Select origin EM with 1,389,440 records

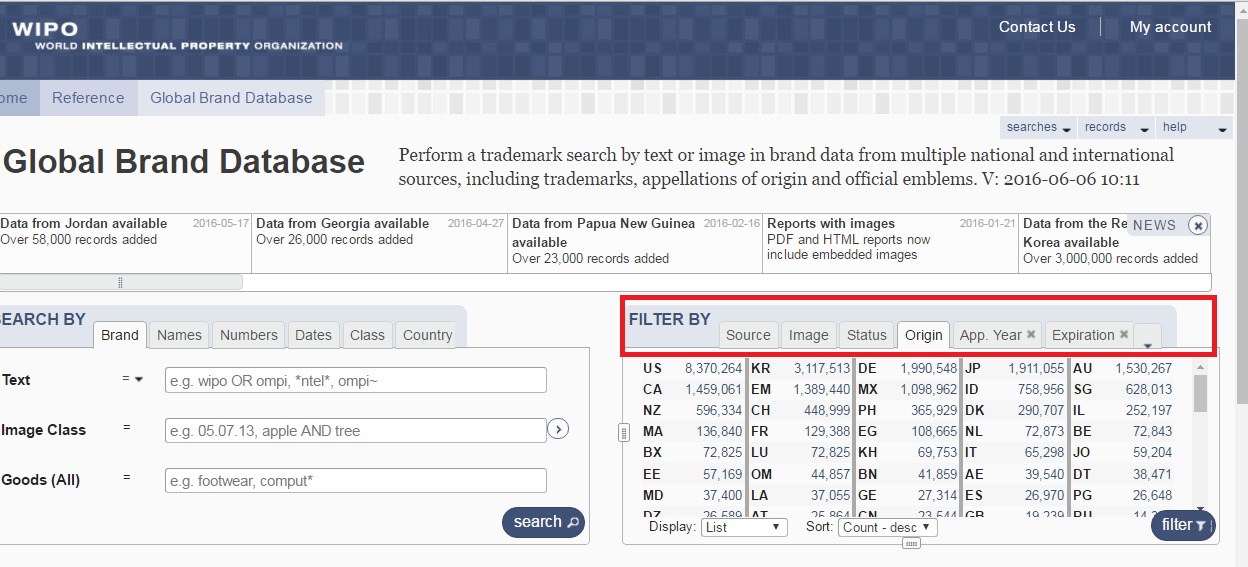point(801,389)
